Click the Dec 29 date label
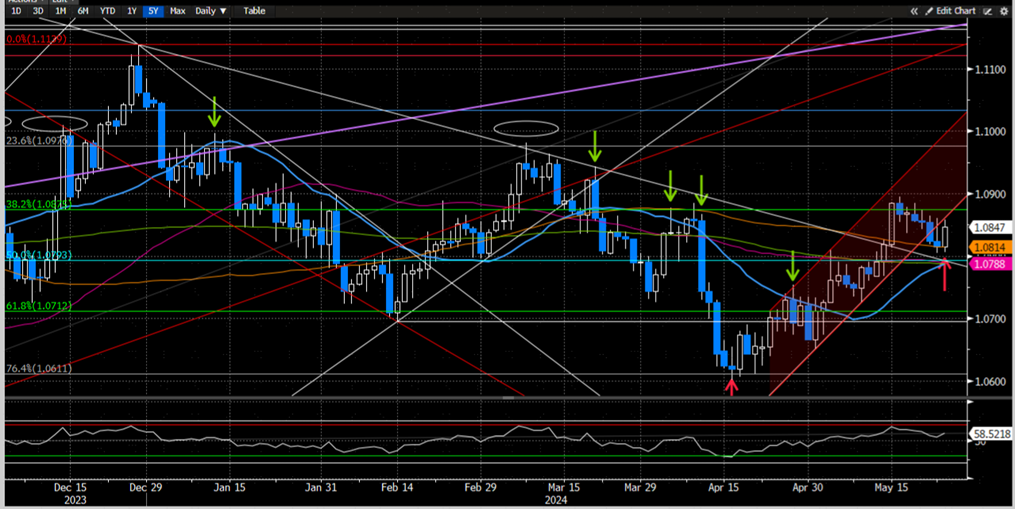 [x=146, y=487]
